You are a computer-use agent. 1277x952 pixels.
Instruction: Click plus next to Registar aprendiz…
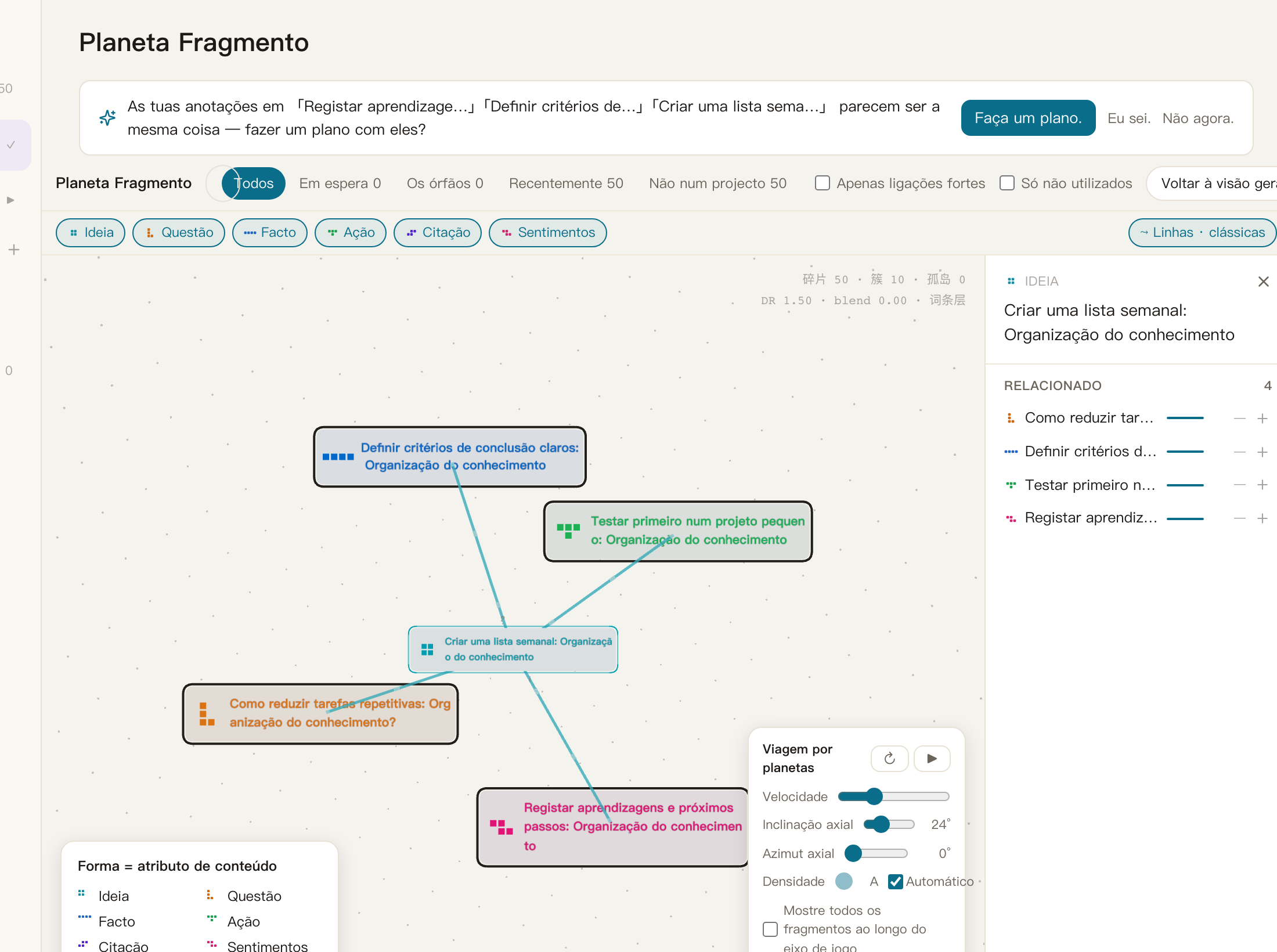tap(1262, 518)
